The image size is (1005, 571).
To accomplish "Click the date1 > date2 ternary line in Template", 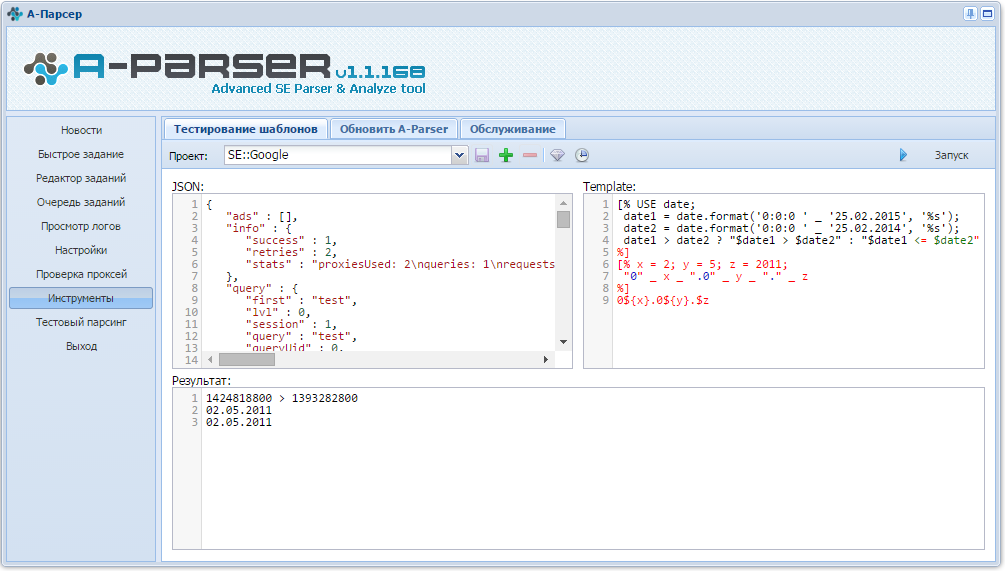I will point(801,240).
